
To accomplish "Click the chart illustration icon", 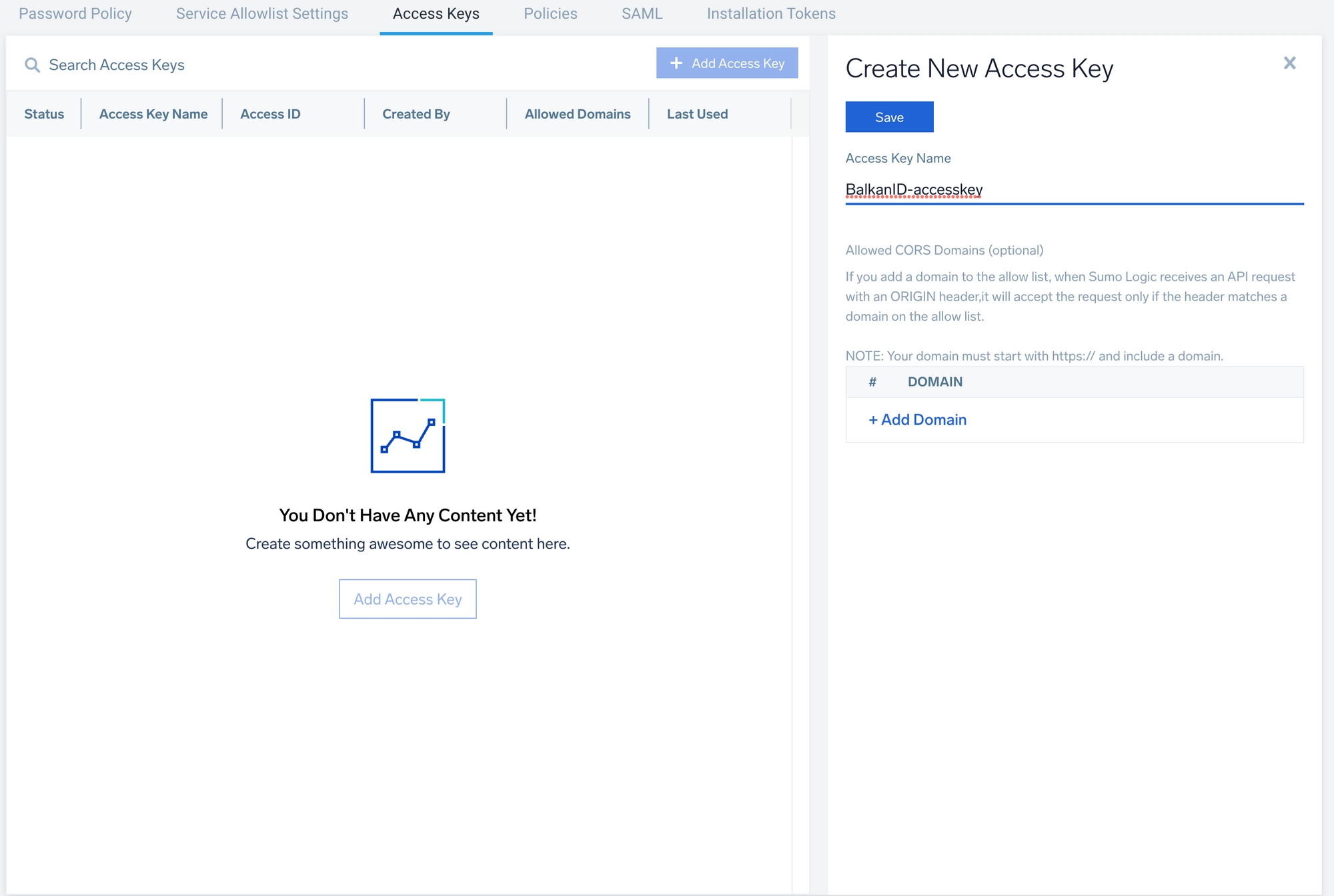I will [408, 436].
